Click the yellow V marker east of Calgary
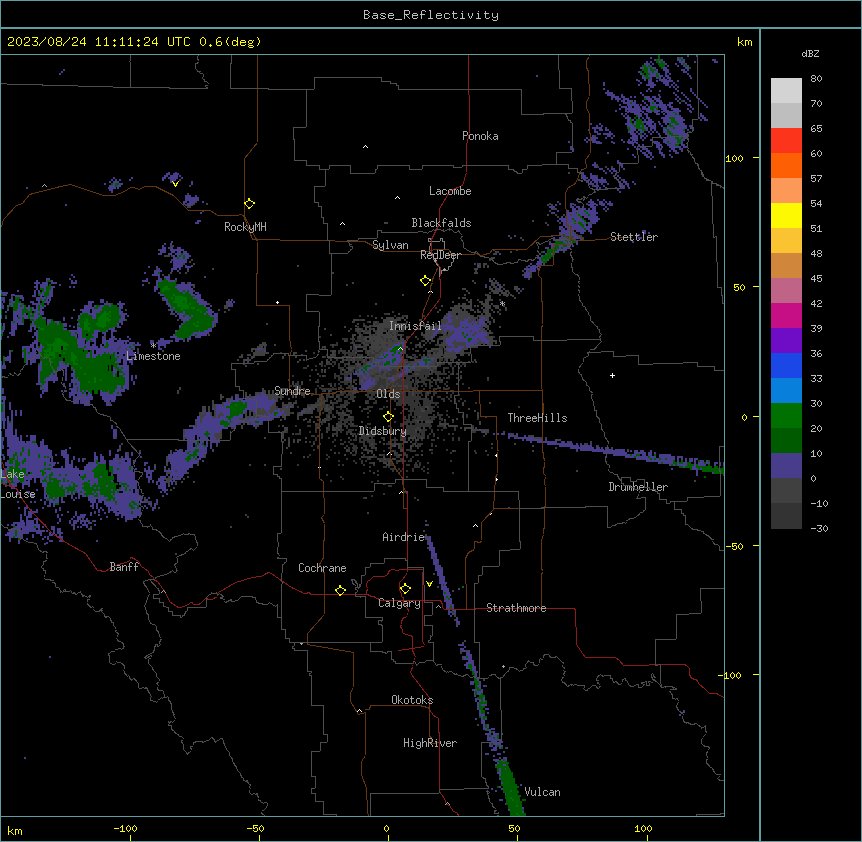 [429, 584]
